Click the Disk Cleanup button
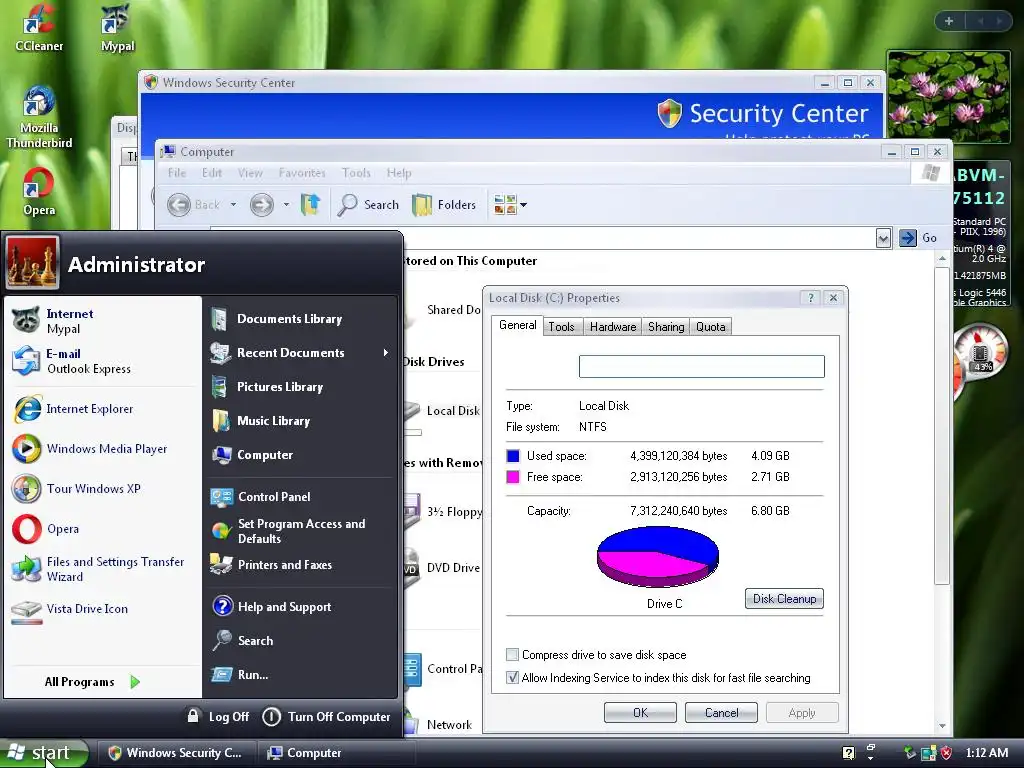This screenshot has height=768, width=1024. point(784,599)
